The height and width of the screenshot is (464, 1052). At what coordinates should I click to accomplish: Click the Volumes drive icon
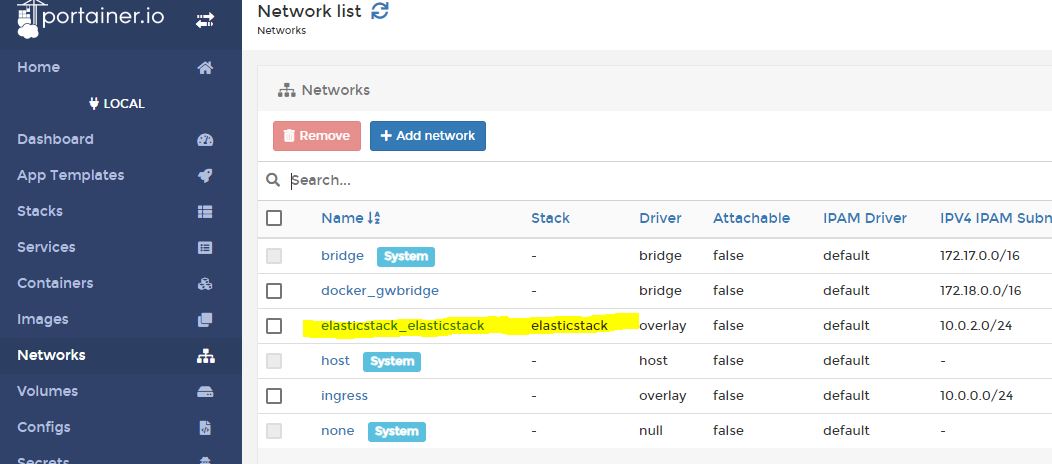click(205, 391)
